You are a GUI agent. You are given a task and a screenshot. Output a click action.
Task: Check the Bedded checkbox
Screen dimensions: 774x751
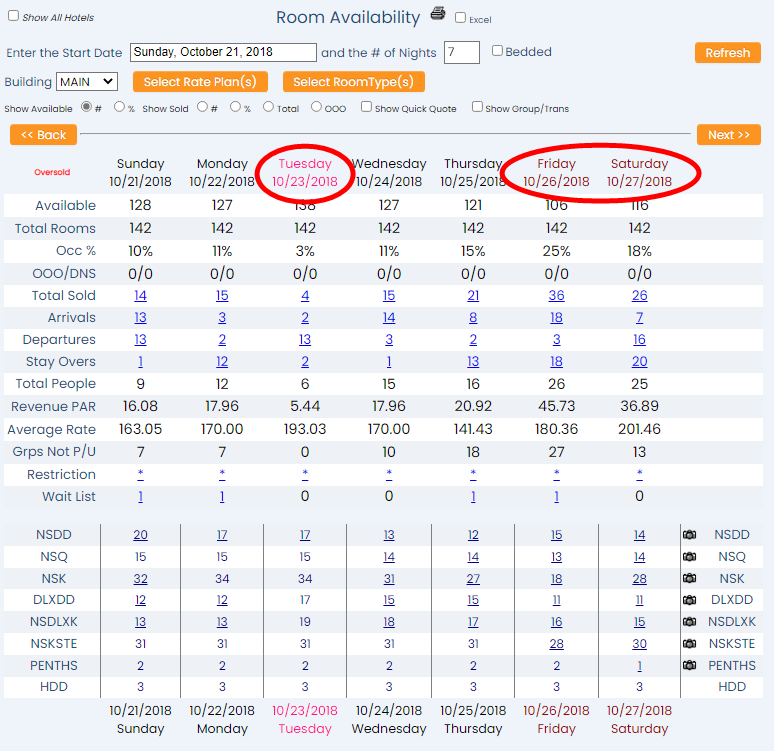(497, 51)
